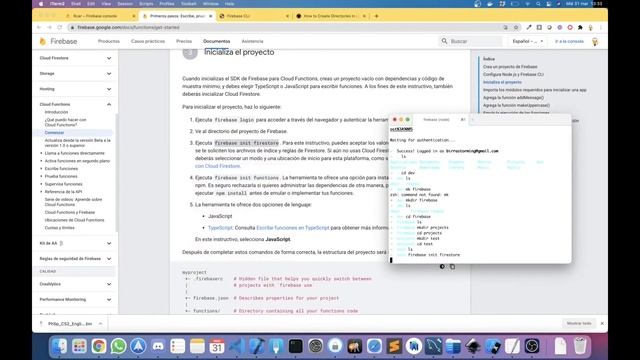Open Reminders from the Dock
The image size is (640, 360).
(178, 347)
